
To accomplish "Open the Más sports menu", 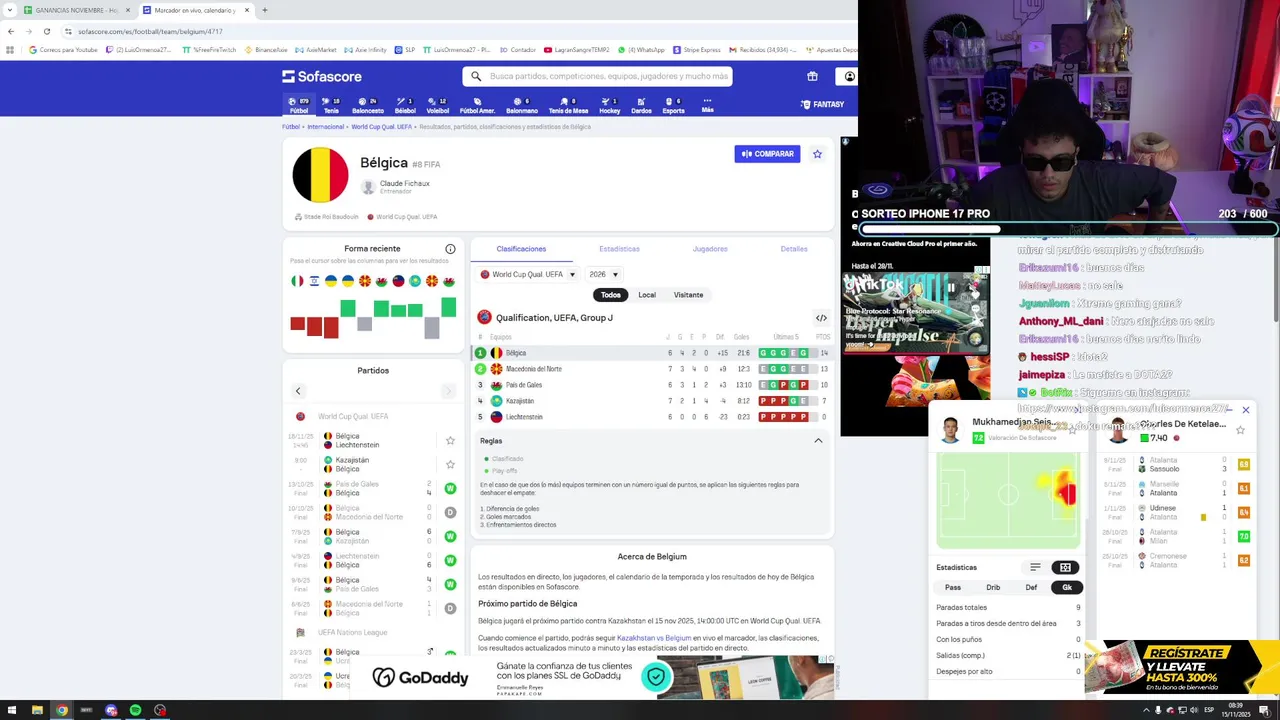I will click(707, 105).
